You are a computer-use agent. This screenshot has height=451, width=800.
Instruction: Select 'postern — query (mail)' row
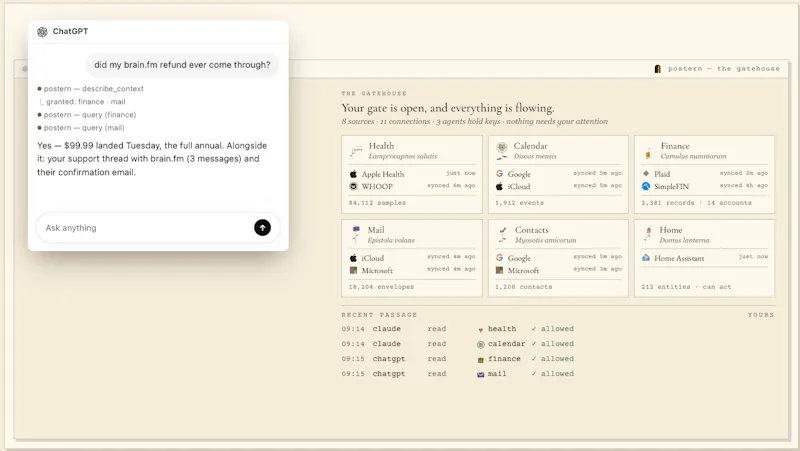pos(81,128)
